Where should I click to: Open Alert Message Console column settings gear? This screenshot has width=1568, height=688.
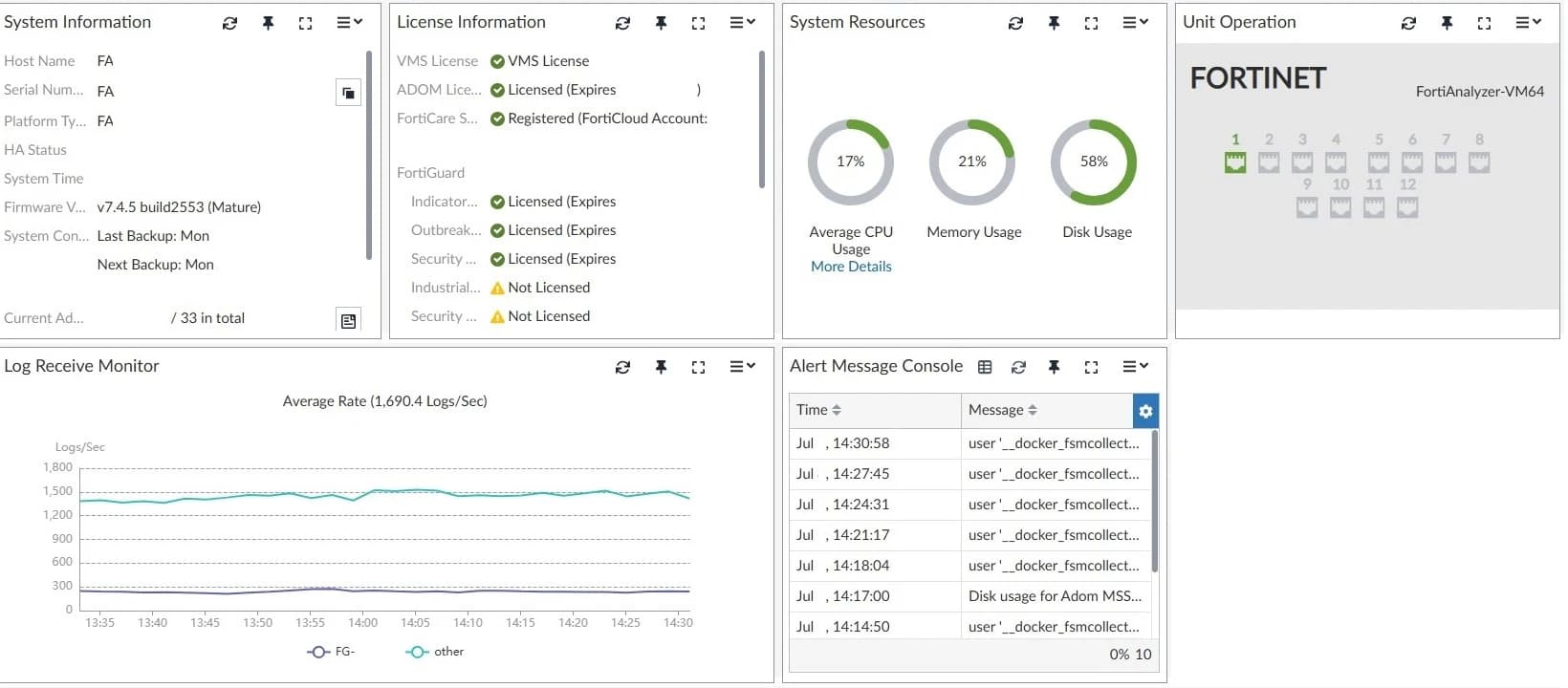[x=1145, y=411]
